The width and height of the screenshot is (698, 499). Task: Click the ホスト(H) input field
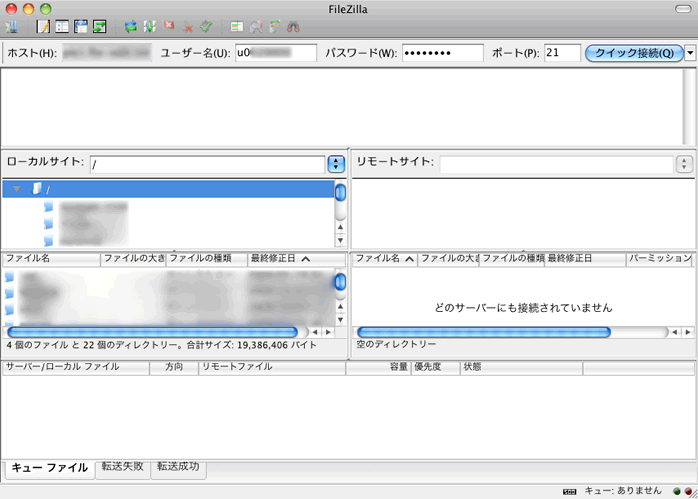coord(107,53)
